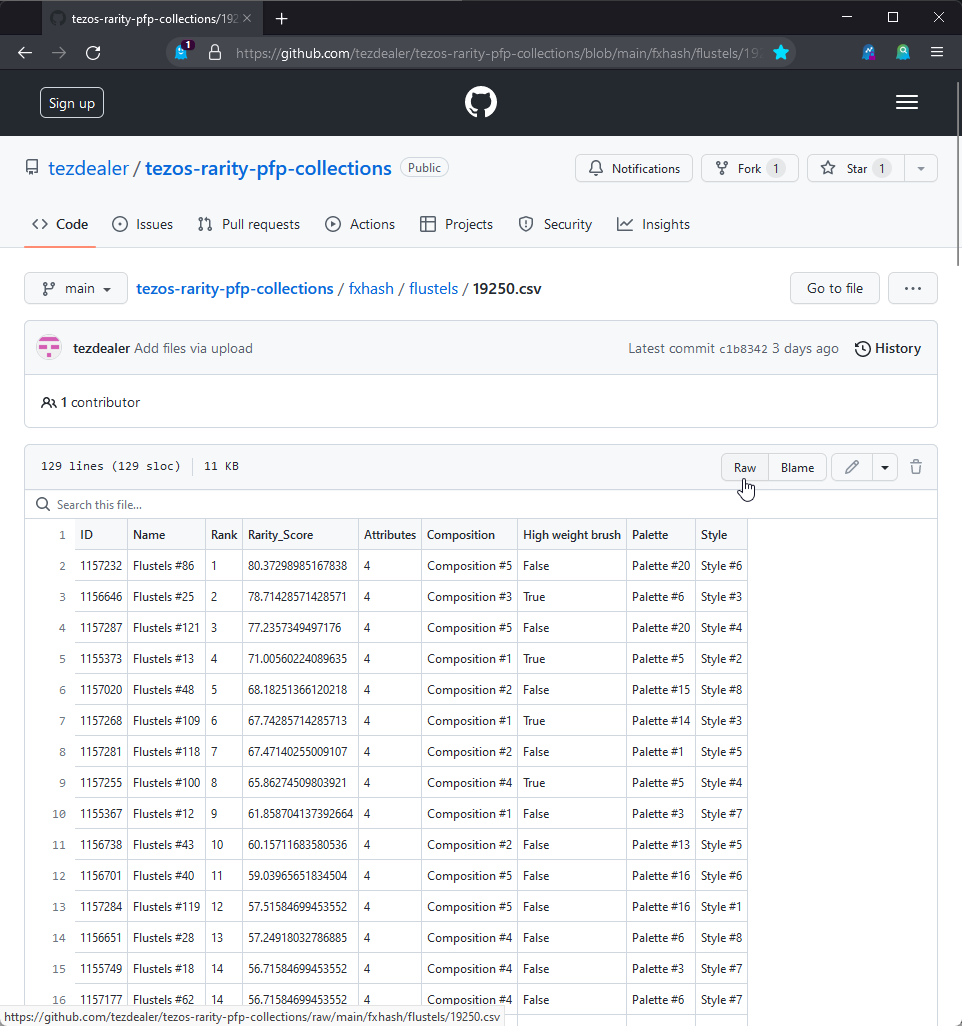Screen dimensions: 962x1026
Task: Click the Raw button
Action: tap(745, 467)
